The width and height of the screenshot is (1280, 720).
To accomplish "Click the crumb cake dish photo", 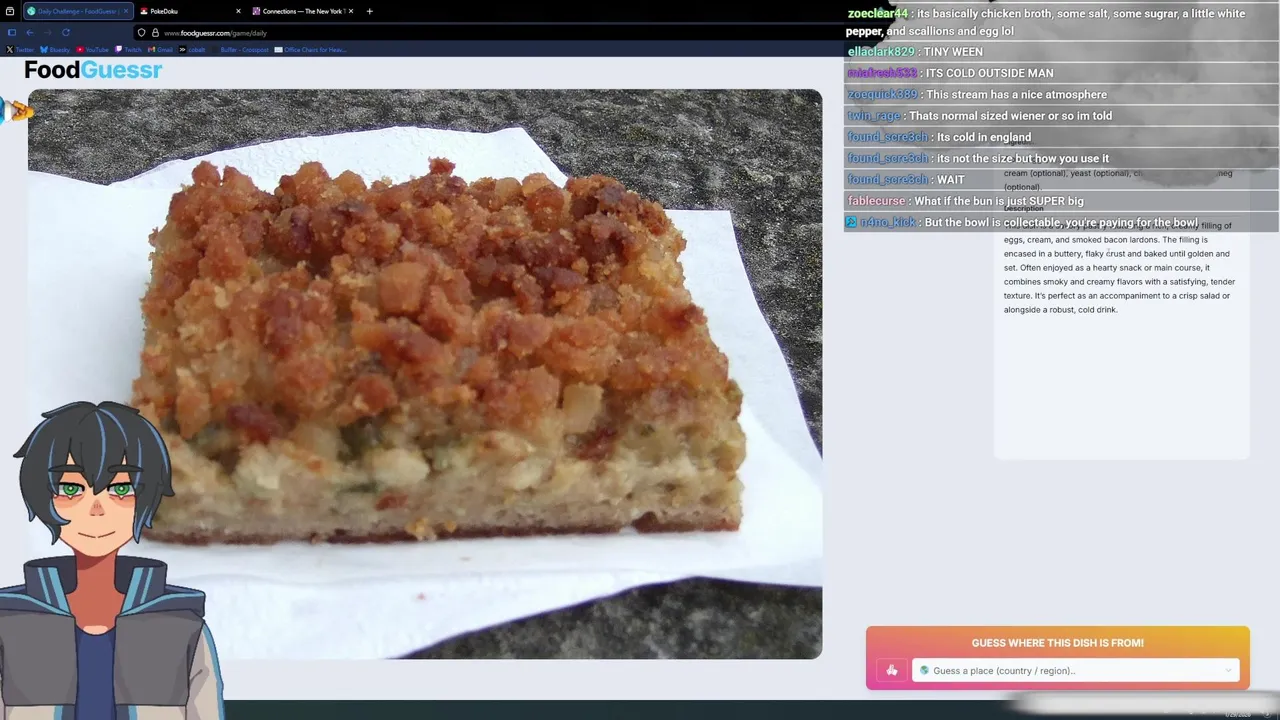I will click(425, 373).
